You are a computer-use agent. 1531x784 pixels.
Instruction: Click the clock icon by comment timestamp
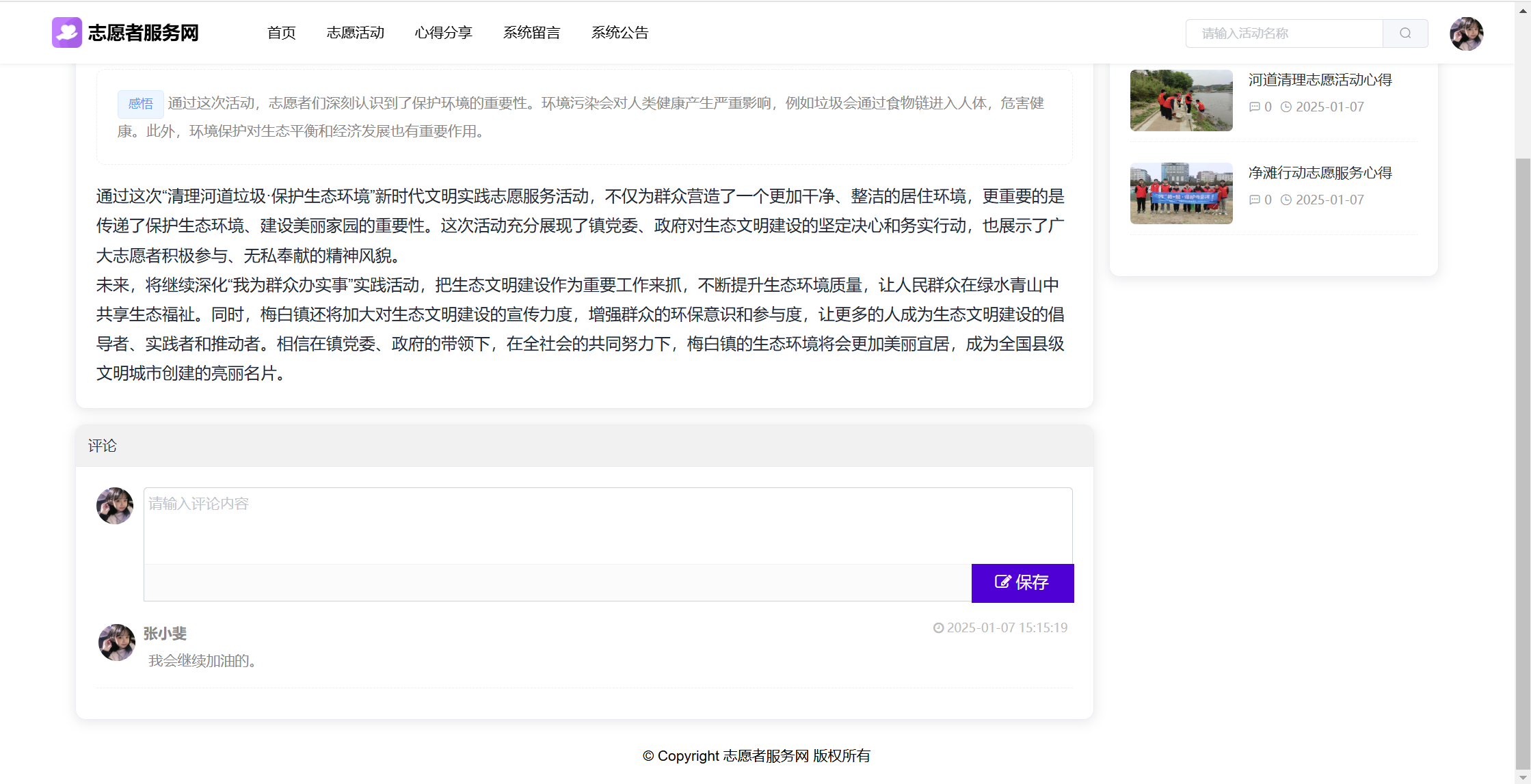[938, 627]
